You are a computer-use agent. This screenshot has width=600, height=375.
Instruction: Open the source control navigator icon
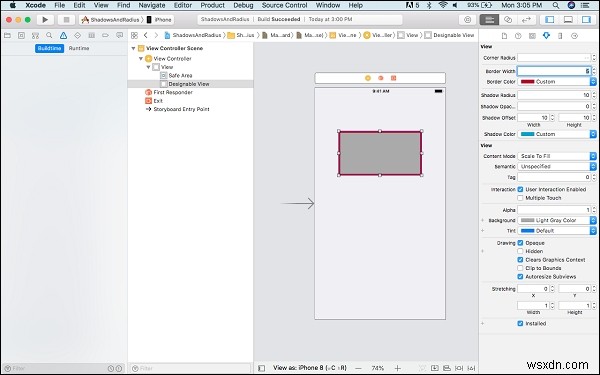tap(21, 35)
